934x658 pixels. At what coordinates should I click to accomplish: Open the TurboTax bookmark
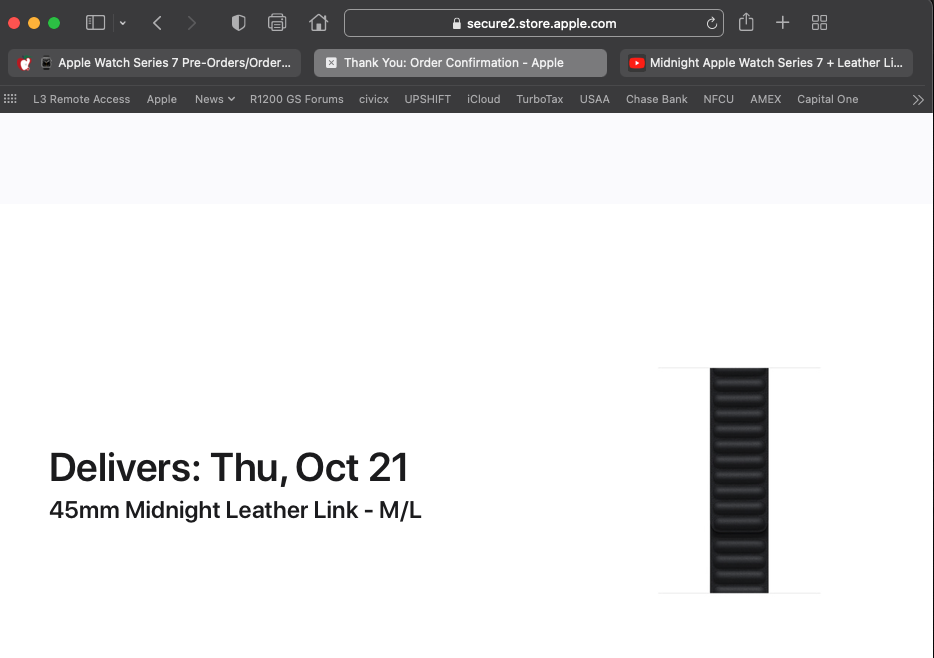[540, 99]
